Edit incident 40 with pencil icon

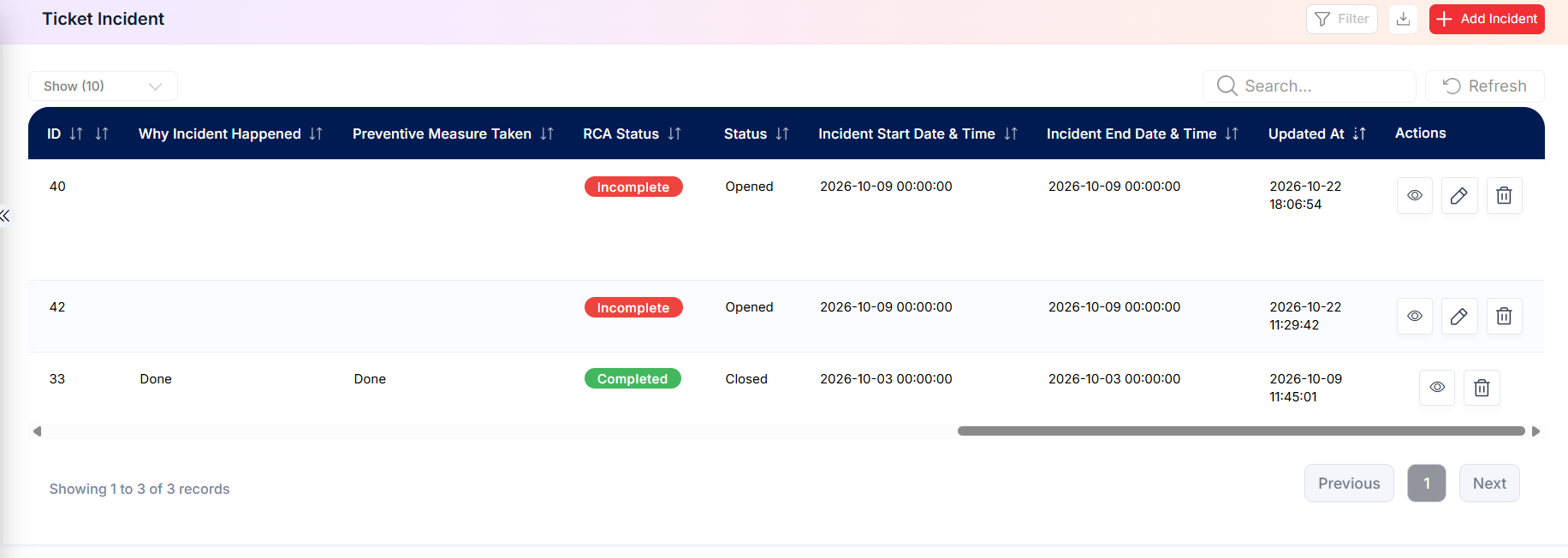click(x=1459, y=196)
